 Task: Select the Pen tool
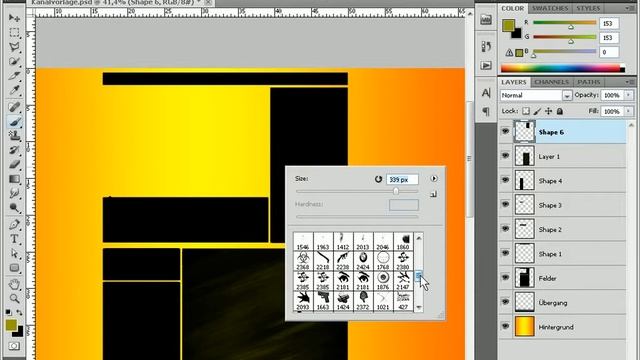(14, 224)
